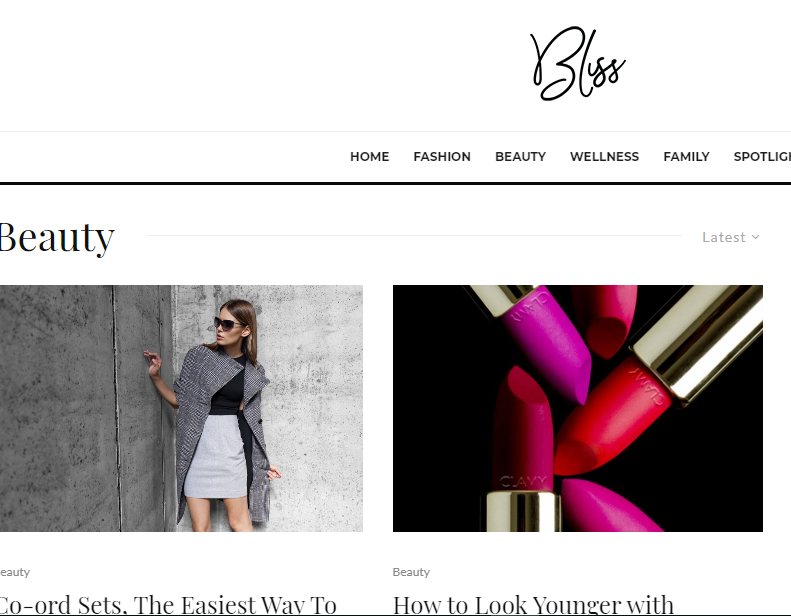
Task: Click the woman's sunglasses in the photo
Action: 227,323
